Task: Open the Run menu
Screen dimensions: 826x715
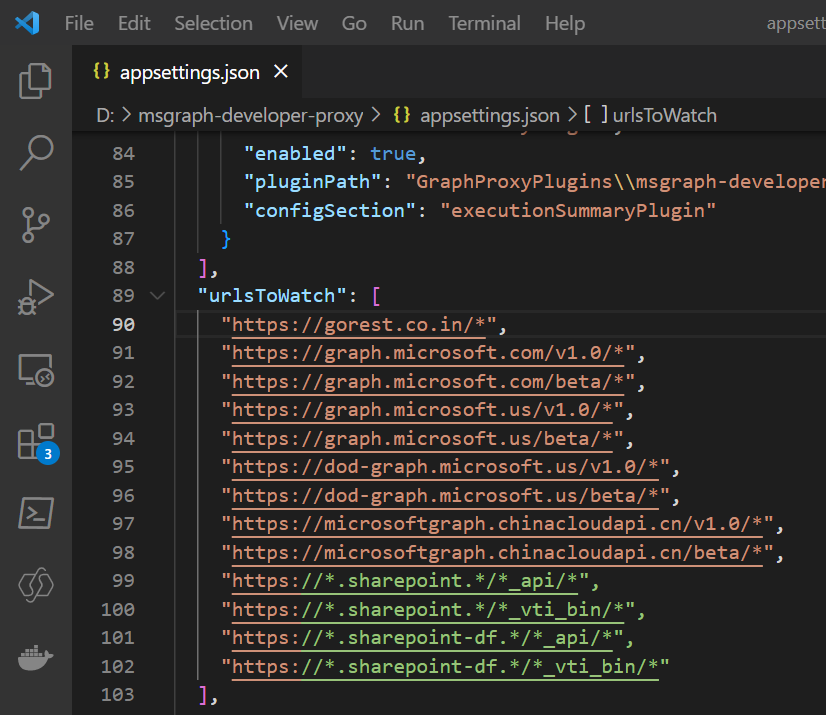Action: pos(407,23)
